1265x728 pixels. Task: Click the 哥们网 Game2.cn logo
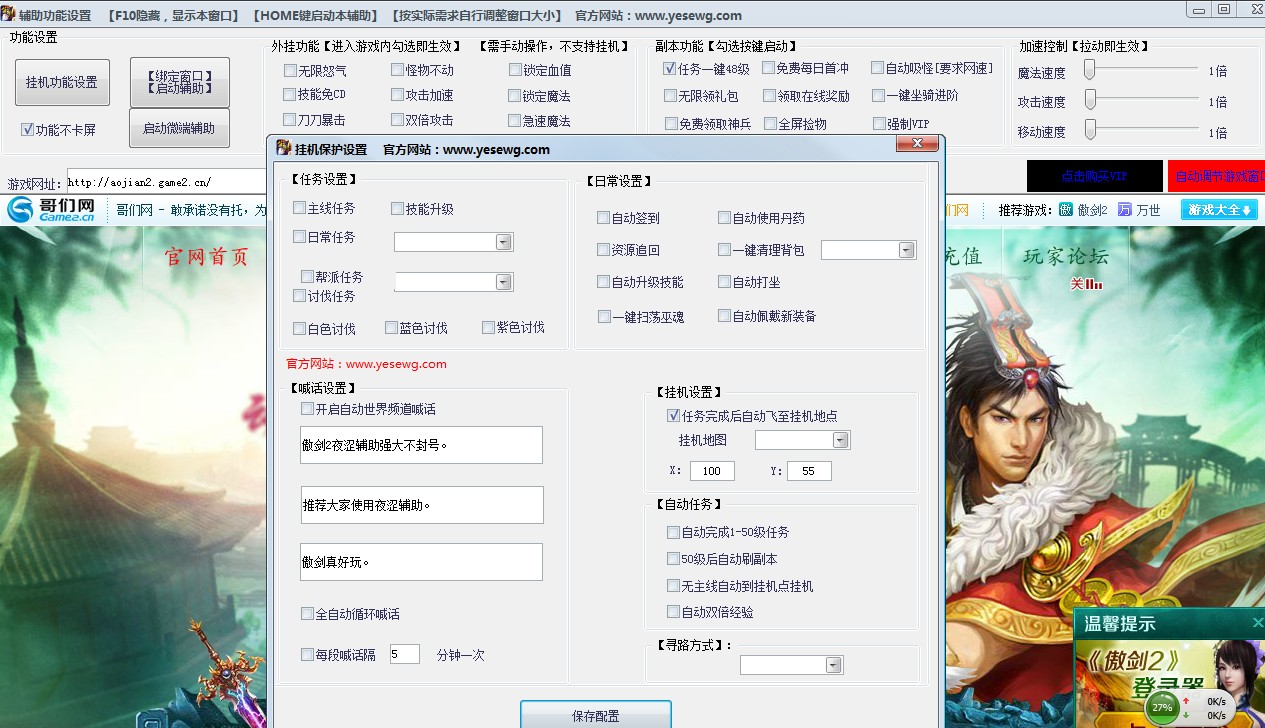(51, 210)
